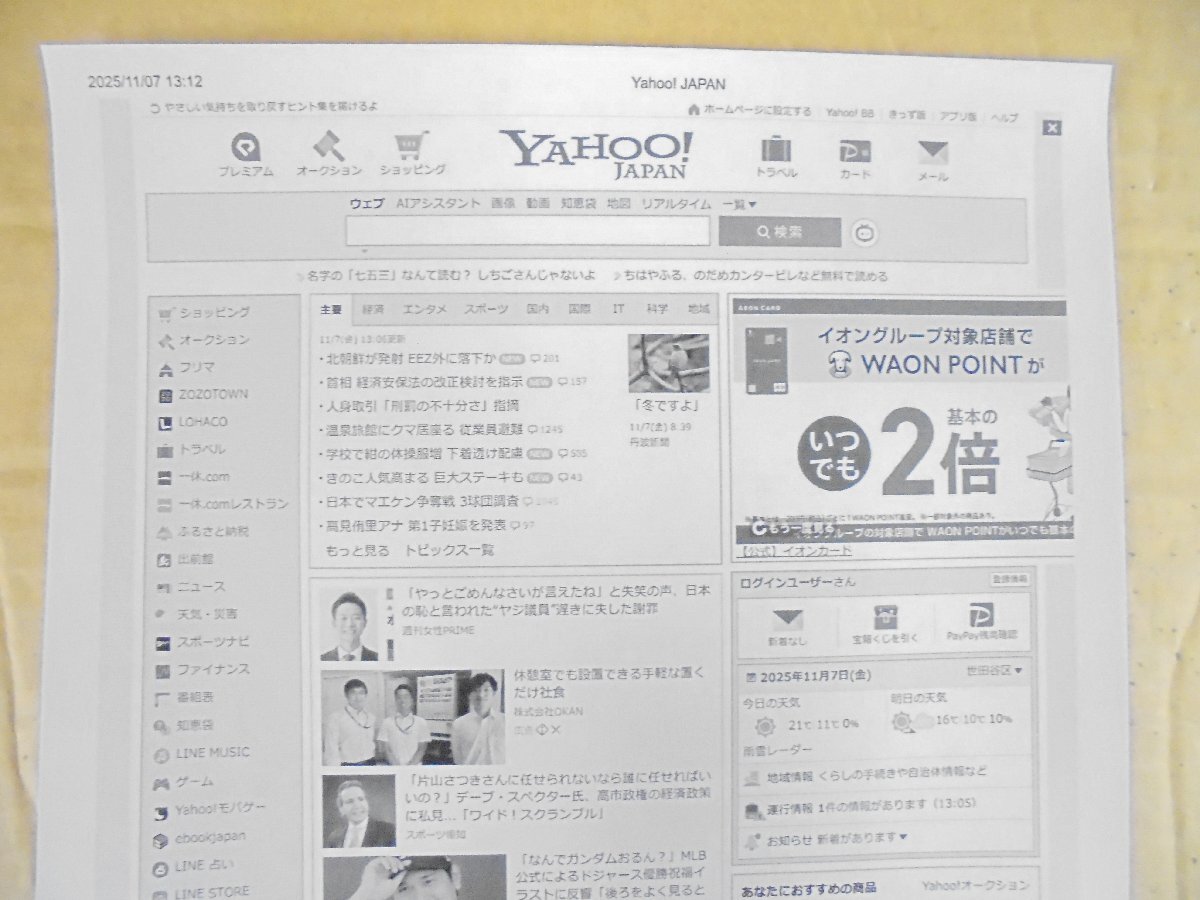The width and height of the screenshot is (1200, 900).
Task: Open the 雨雲レーダー link
Action: tap(778, 750)
